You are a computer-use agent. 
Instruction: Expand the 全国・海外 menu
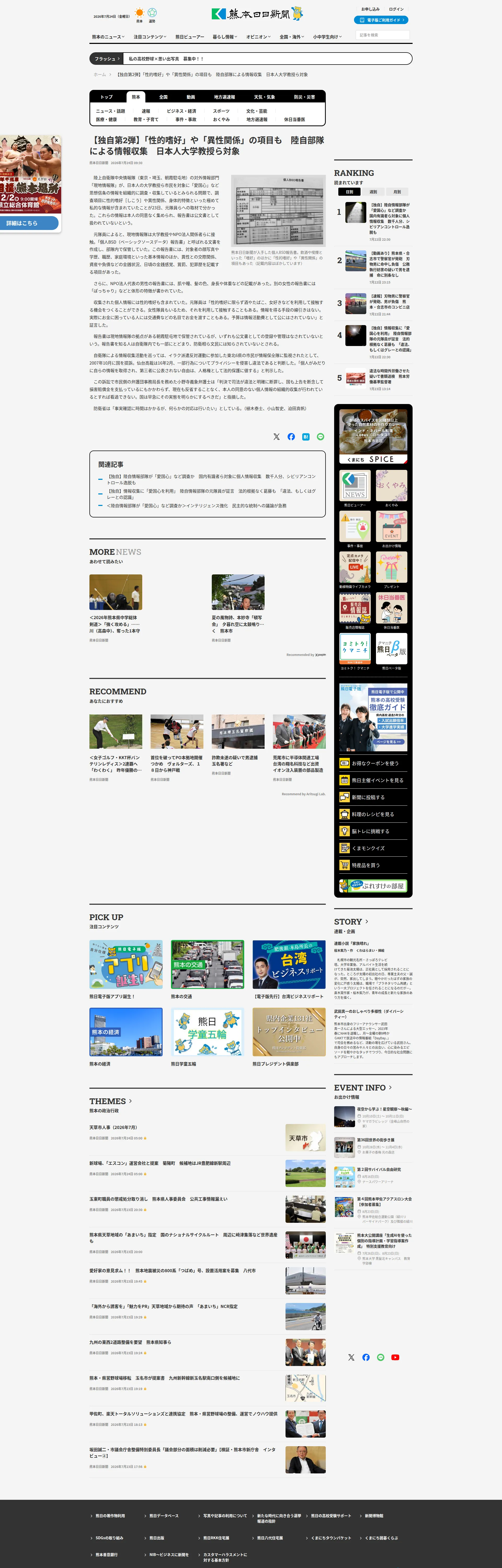pos(292,37)
